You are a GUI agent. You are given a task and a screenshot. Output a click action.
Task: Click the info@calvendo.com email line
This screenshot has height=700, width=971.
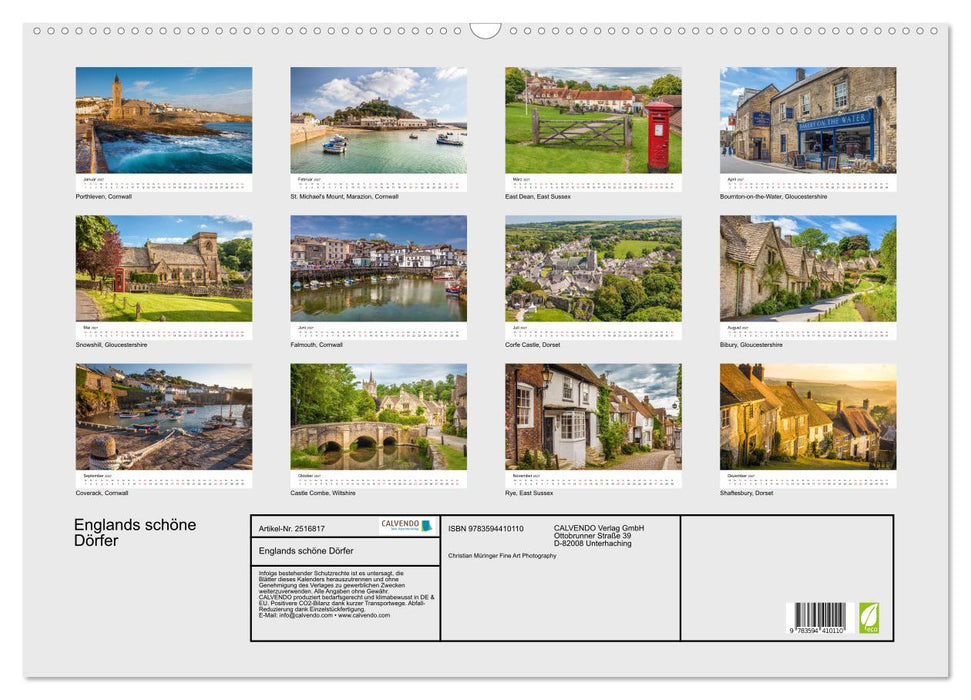pyautogui.click(x=324, y=615)
